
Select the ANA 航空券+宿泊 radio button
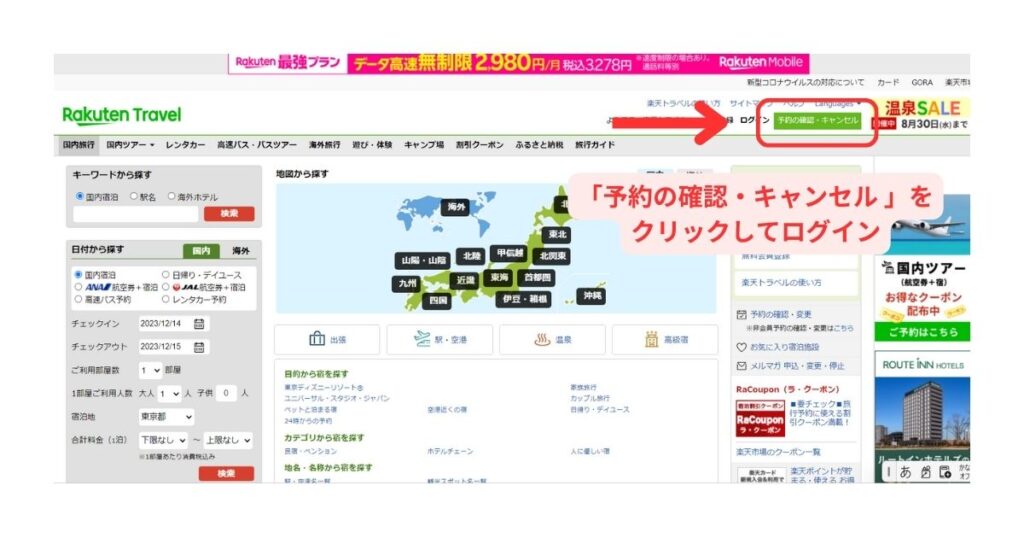tap(78, 287)
